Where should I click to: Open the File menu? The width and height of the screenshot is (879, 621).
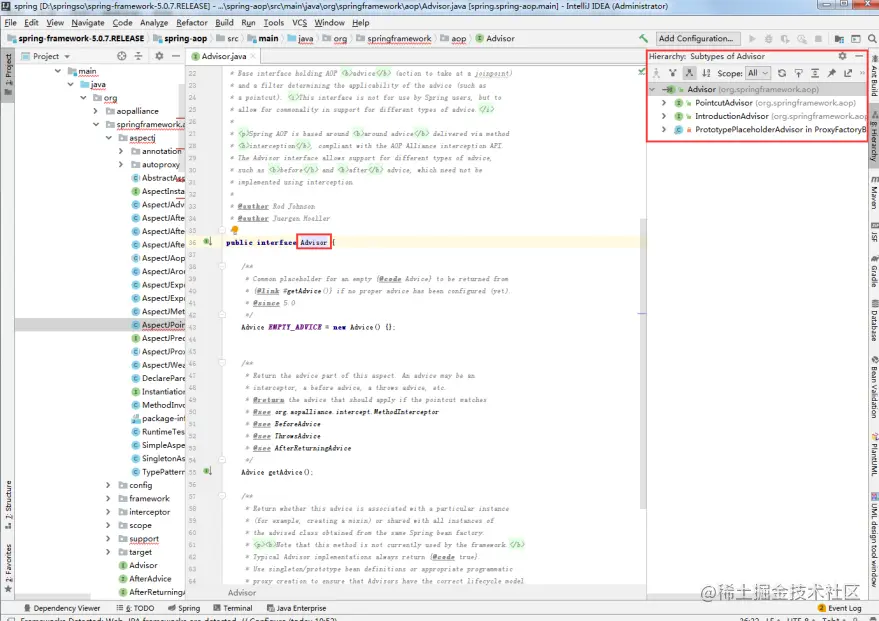point(11,22)
